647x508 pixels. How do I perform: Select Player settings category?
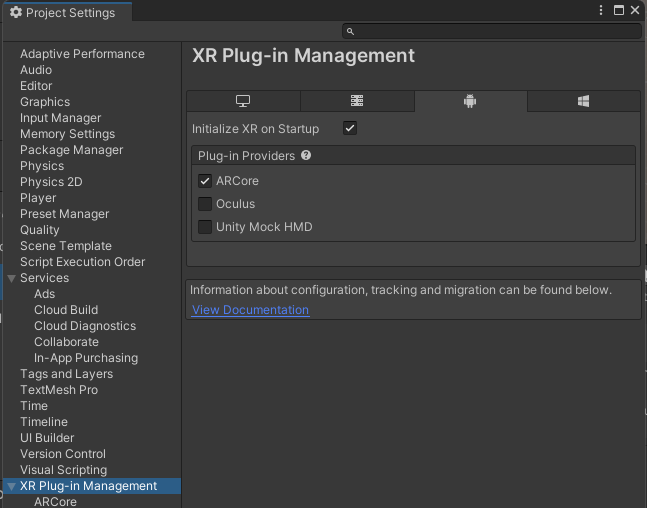[38, 198]
